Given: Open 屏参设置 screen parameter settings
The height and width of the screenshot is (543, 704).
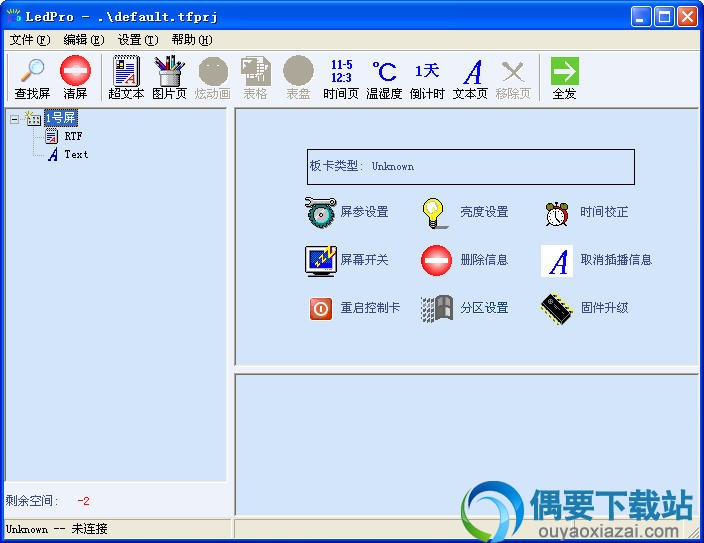Looking at the screenshot, I should (x=347, y=212).
